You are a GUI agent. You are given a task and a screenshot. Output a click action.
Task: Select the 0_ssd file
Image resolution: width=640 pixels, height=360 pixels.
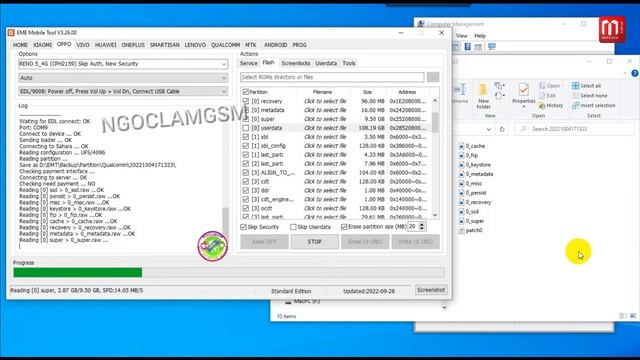coord(468,211)
